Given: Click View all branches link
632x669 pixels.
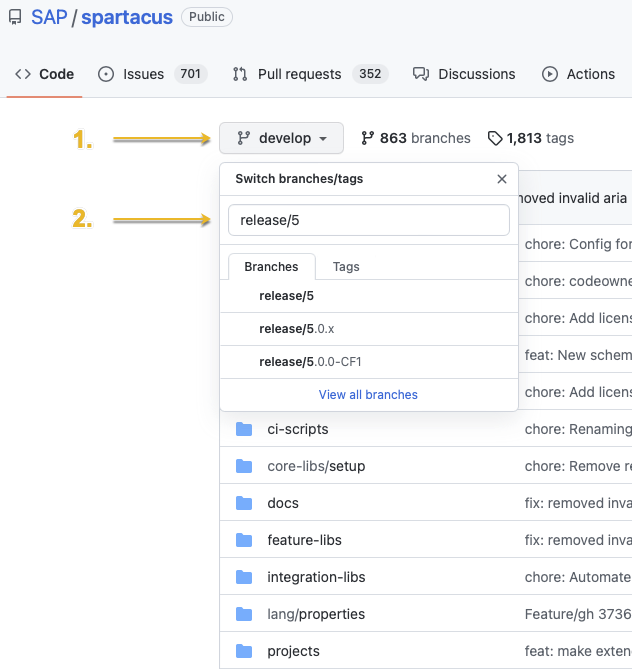Looking at the screenshot, I should click(x=368, y=395).
